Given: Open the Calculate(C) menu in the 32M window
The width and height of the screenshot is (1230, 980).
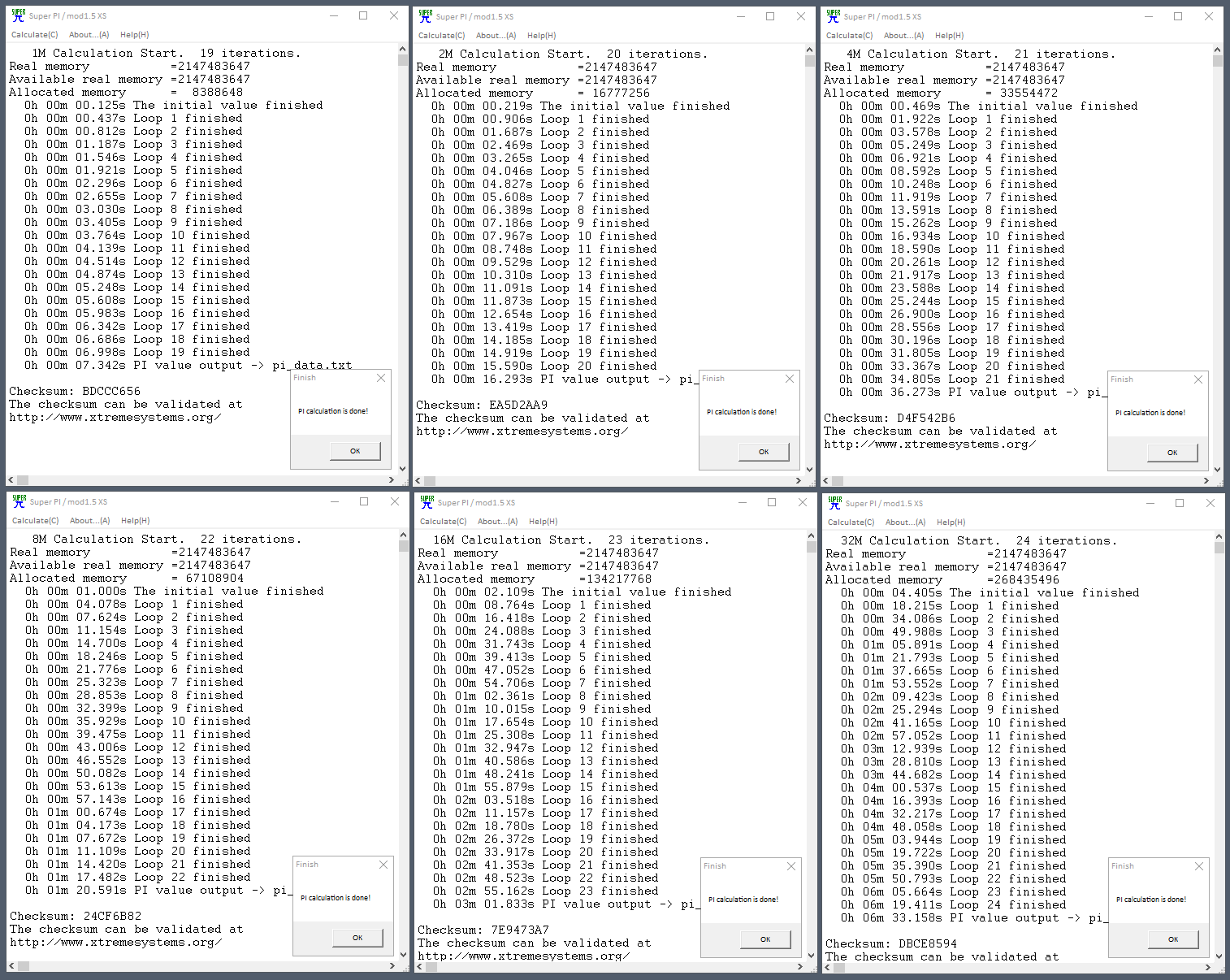Looking at the screenshot, I should coord(851,523).
